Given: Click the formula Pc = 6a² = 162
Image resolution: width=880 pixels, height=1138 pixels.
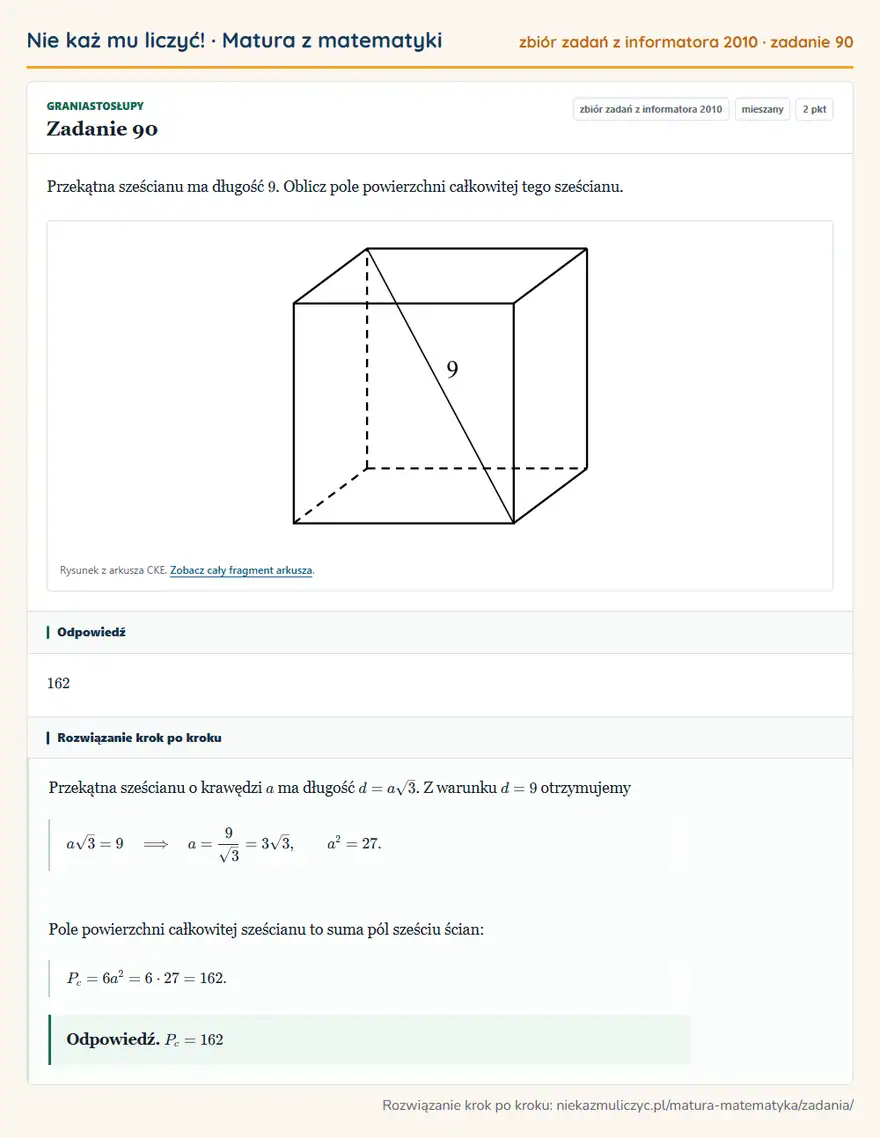Looking at the screenshot, I should 147,978.
